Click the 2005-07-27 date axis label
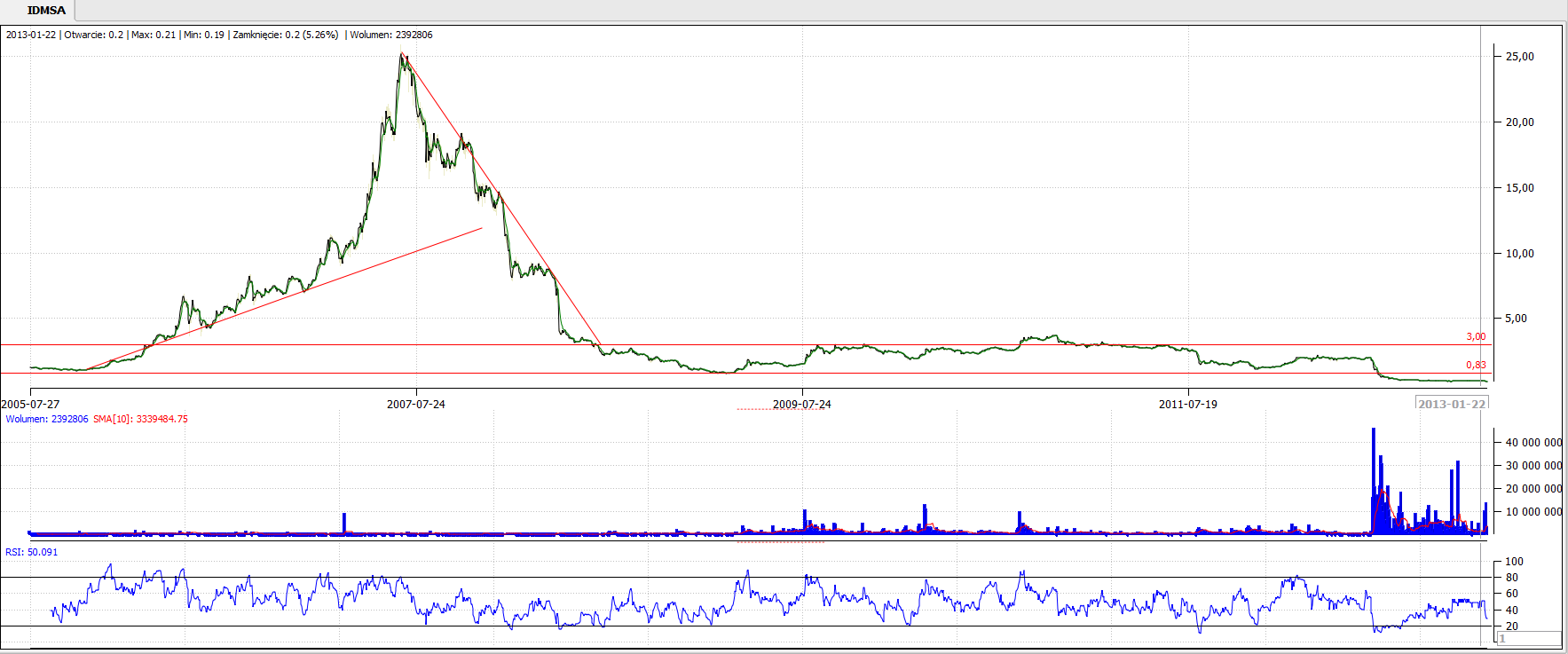 [x=30, y=404]
